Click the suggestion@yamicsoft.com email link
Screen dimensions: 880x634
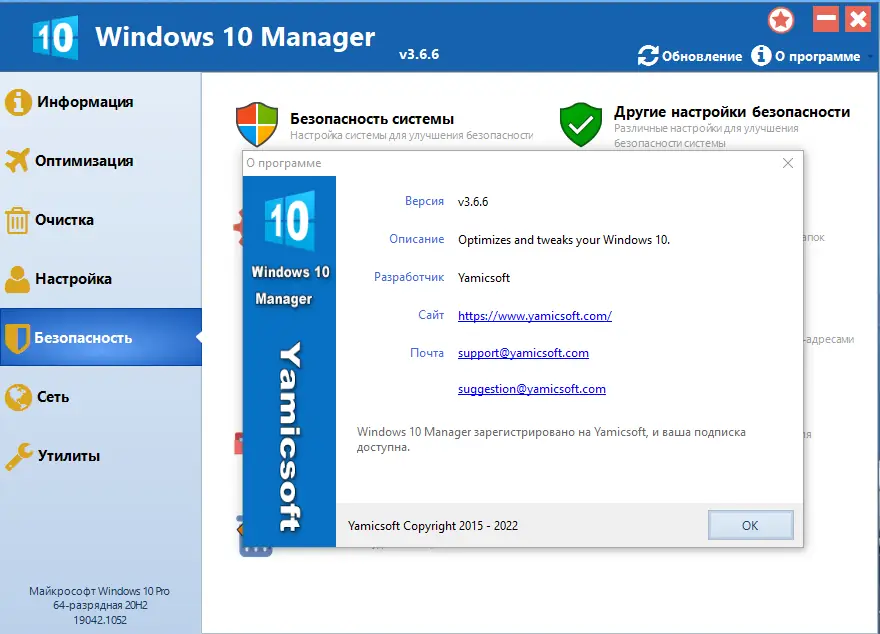click(x=531, y=389)
